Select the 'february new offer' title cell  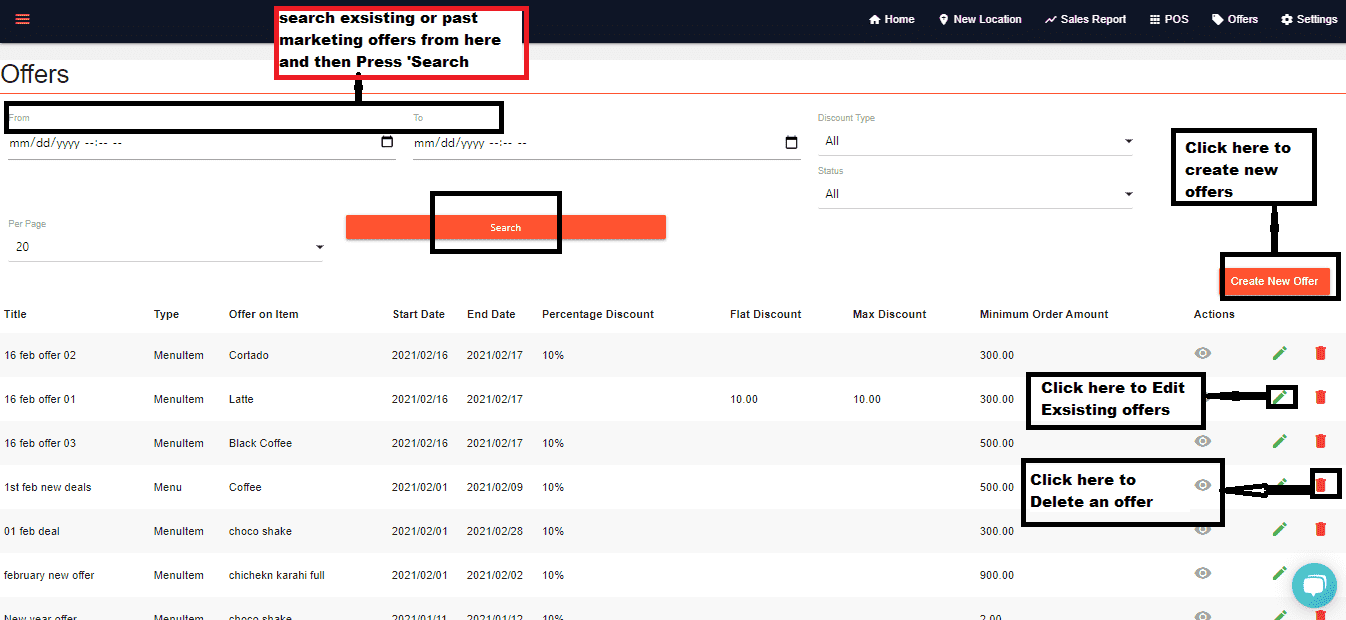(49, 575)
